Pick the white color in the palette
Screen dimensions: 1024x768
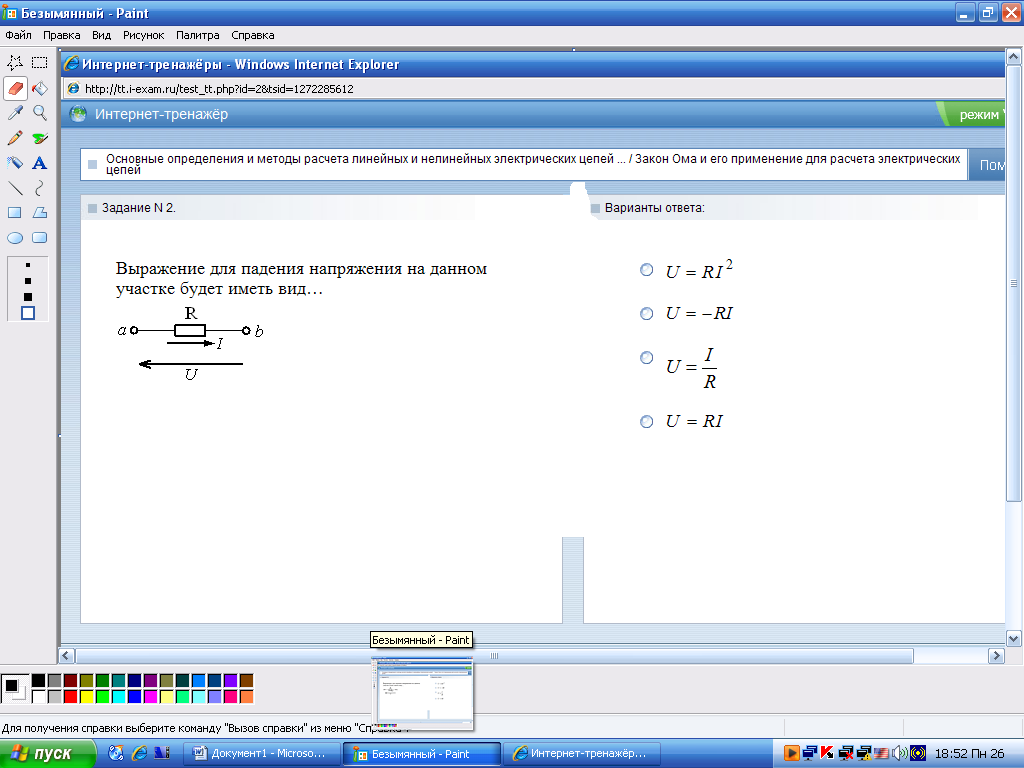click(x=39, y=697)
